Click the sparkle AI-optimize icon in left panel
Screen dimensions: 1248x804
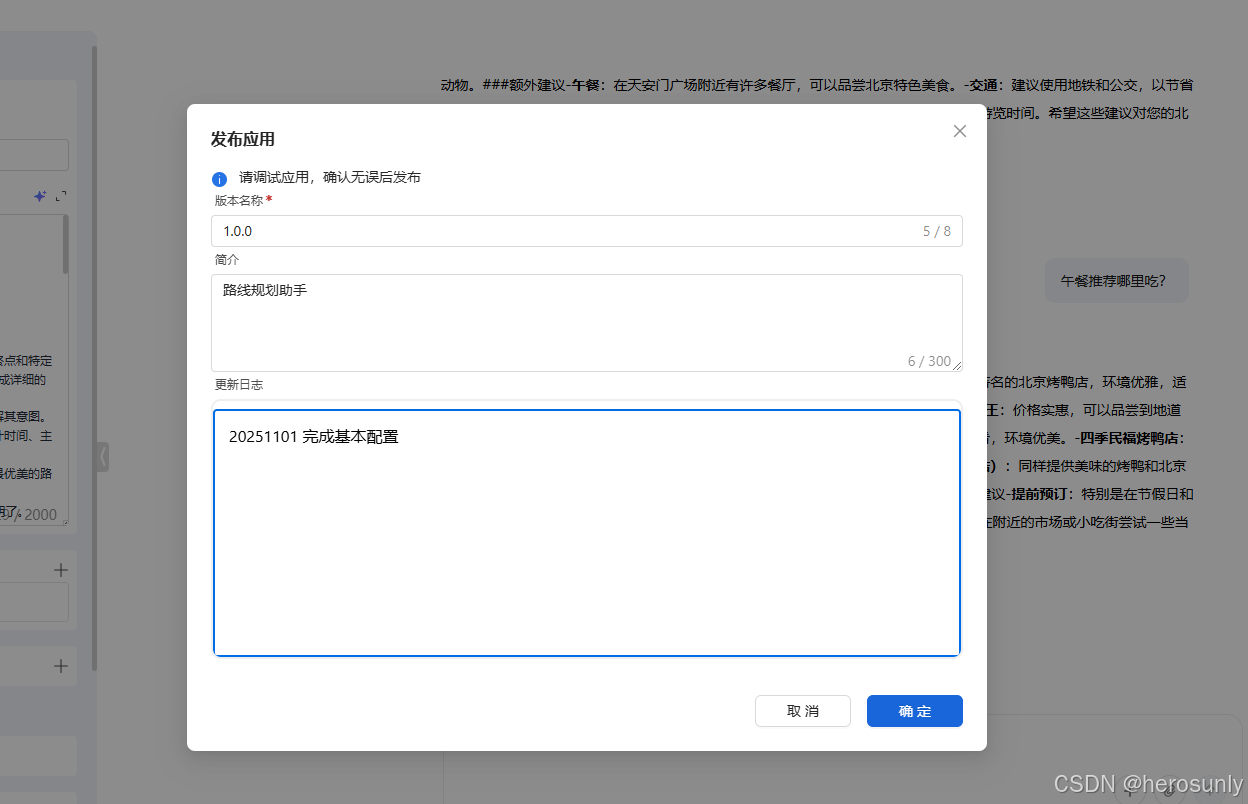coord(40,196)
